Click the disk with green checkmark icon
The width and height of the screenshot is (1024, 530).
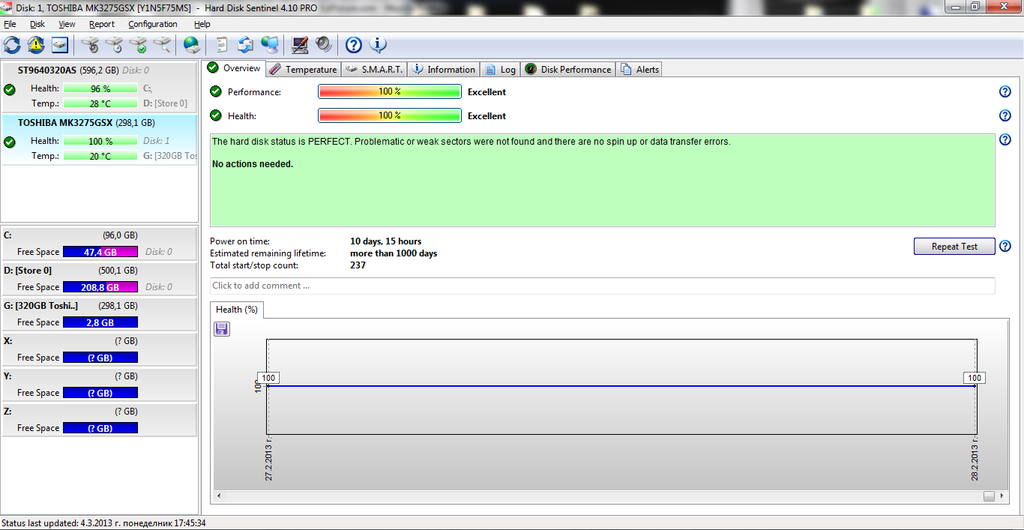[138, 45]
